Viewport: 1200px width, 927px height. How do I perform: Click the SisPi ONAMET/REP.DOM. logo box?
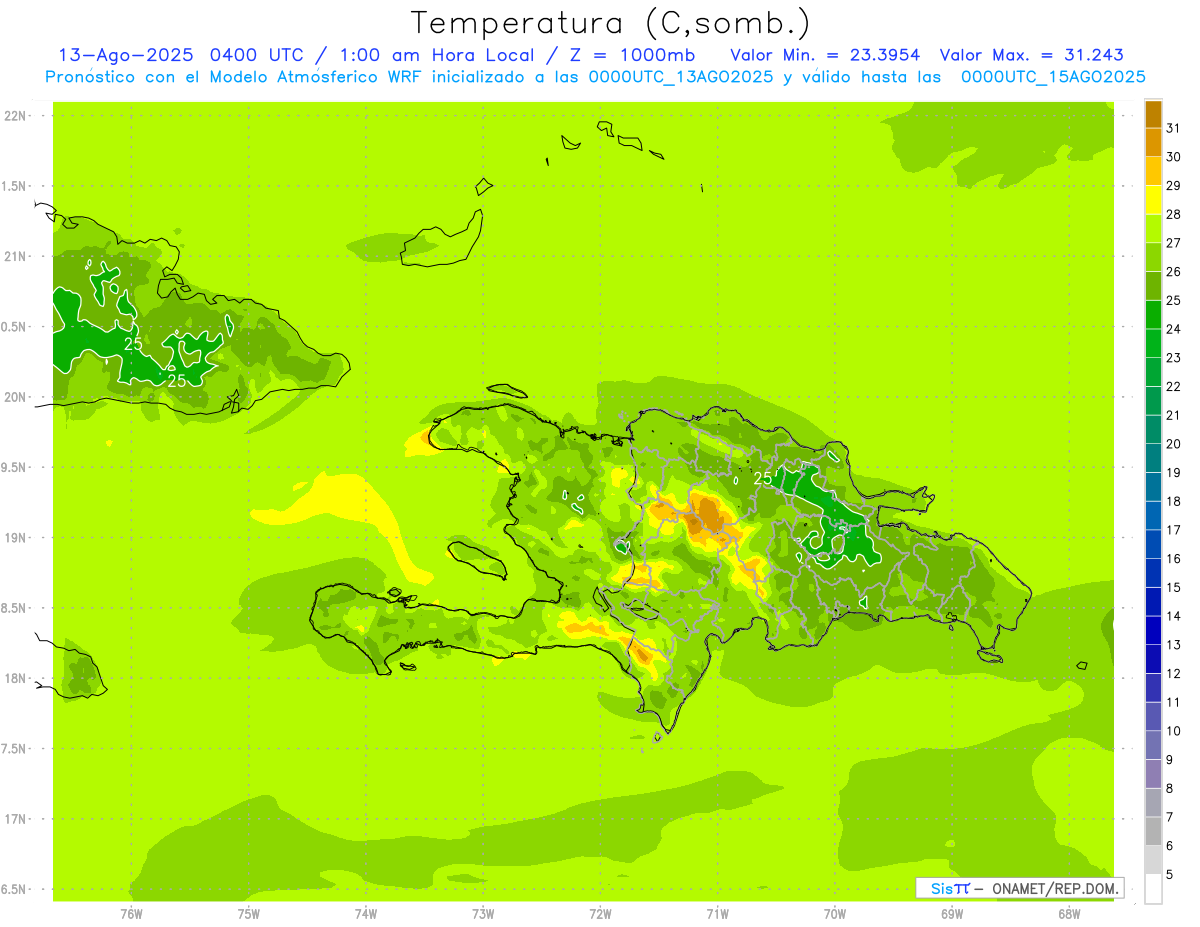pos(1019,888)
